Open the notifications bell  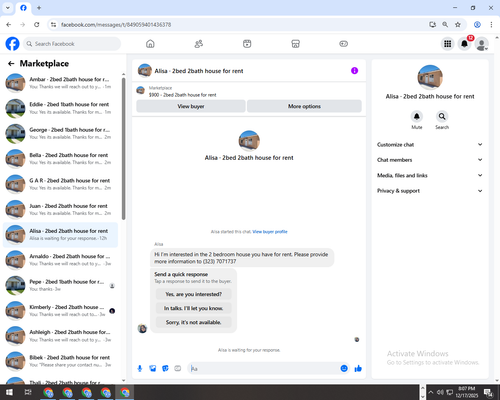[x=464, y=44]
